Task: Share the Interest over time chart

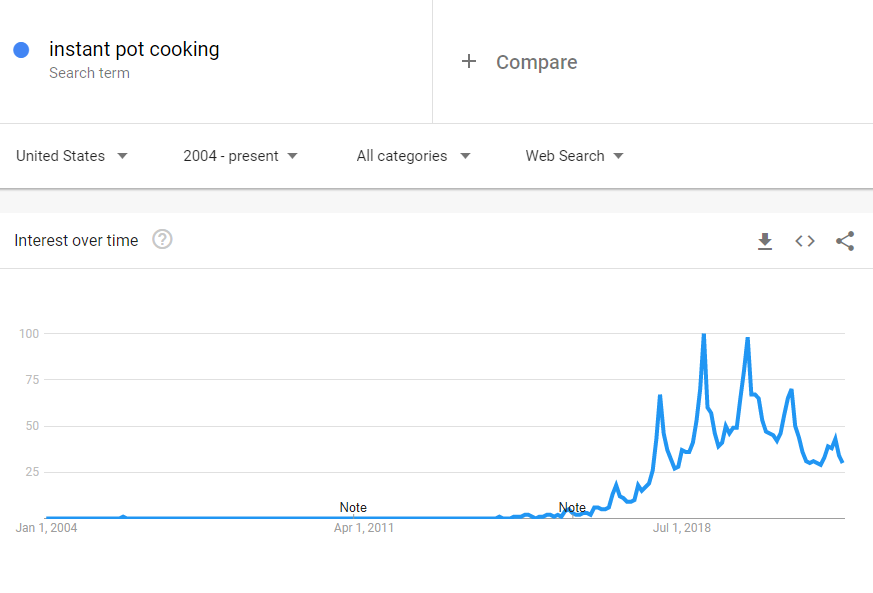Action: coord(845,241)
